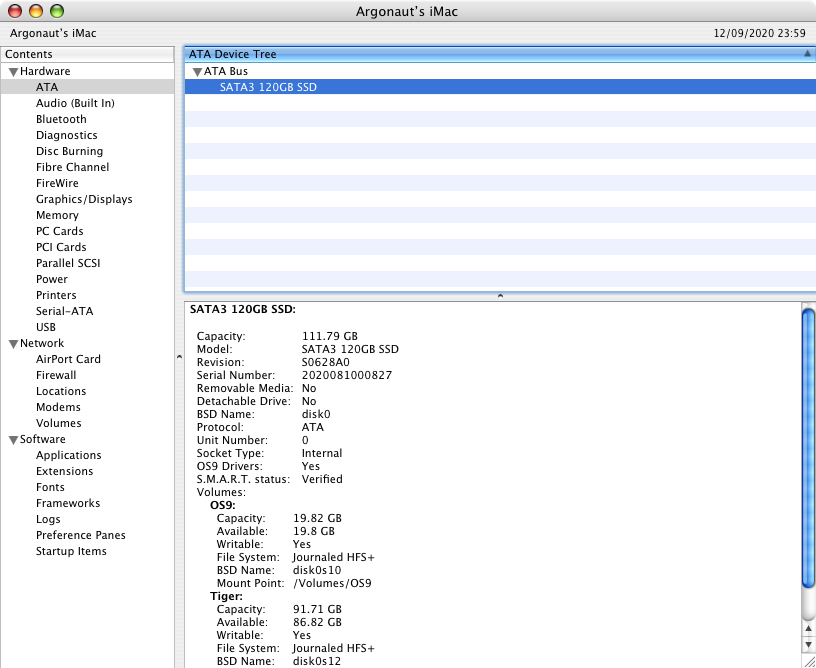Image resolution: width=816 pixels, height=668 pixels.
Task: Zoom the window with green button
Action: point(56,11)
